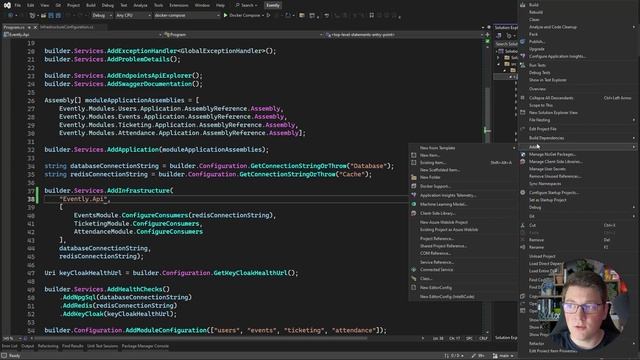This screenshot has height=360, width=640.
Task: Click the New EditorConfig file icon
Action: [x=413, y=288]
